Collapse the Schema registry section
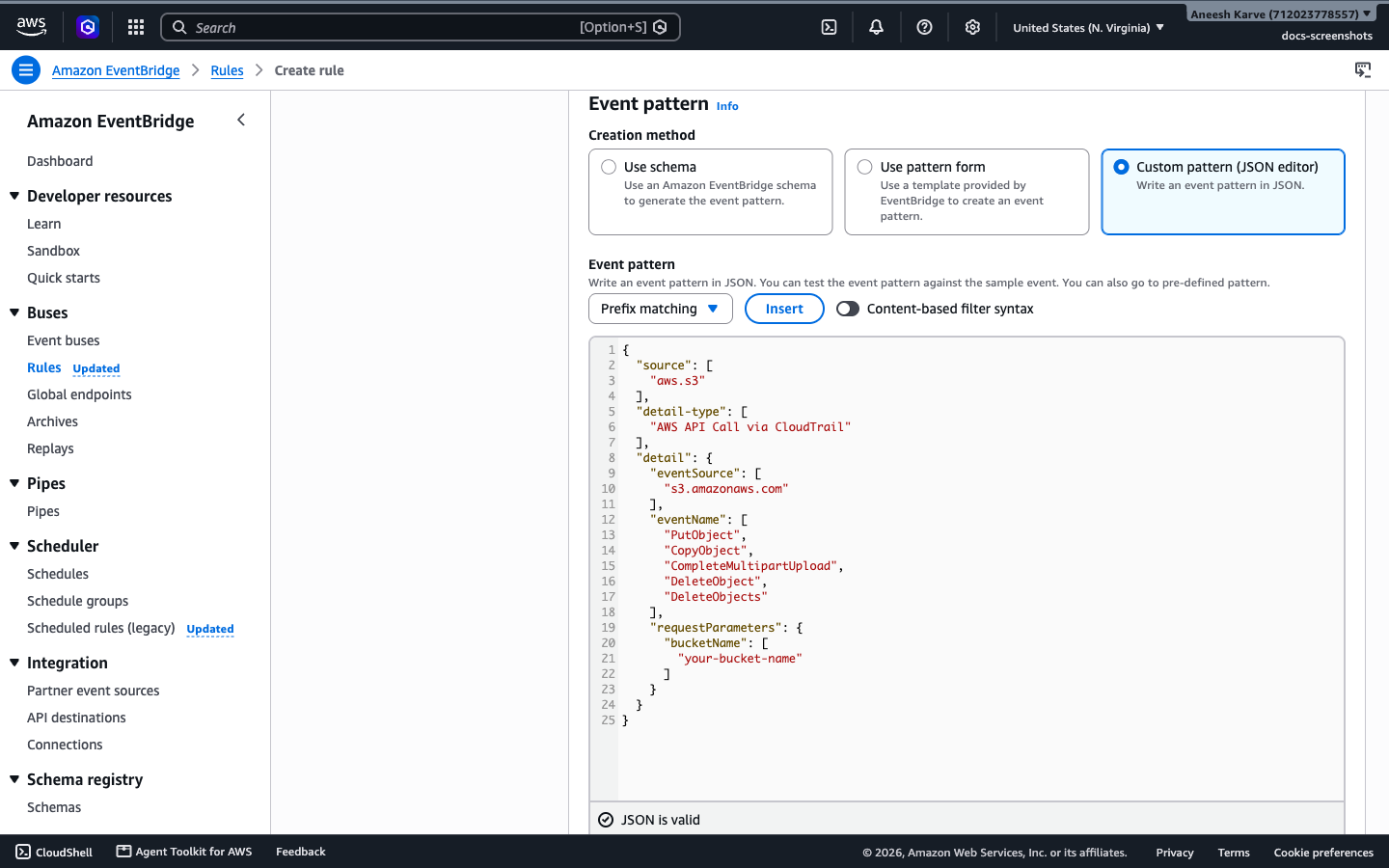This screenshot has width=1389, height=868. [14, 779]
